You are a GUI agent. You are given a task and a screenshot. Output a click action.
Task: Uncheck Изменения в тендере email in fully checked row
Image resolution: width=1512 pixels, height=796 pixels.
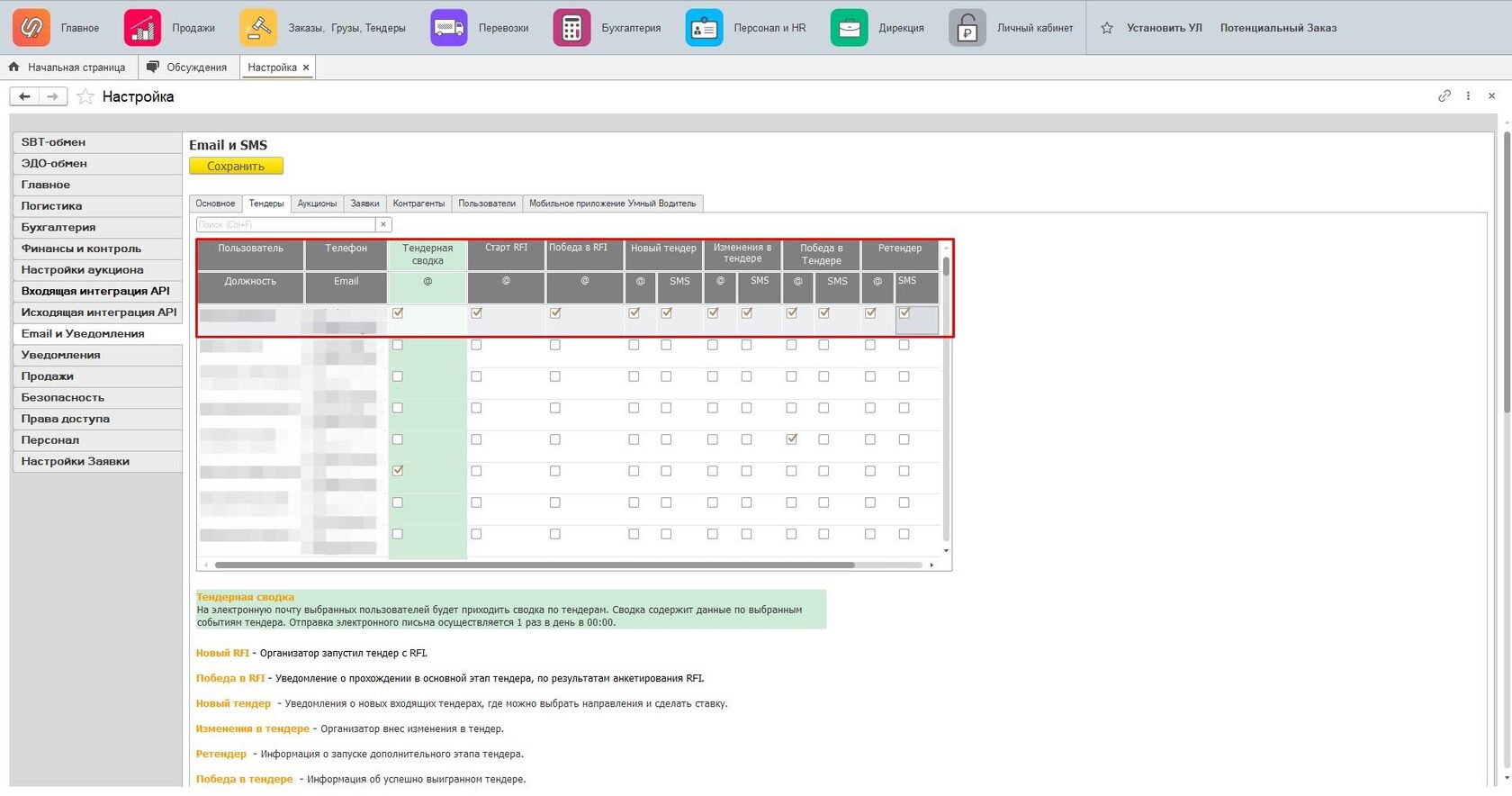[713, 312]
